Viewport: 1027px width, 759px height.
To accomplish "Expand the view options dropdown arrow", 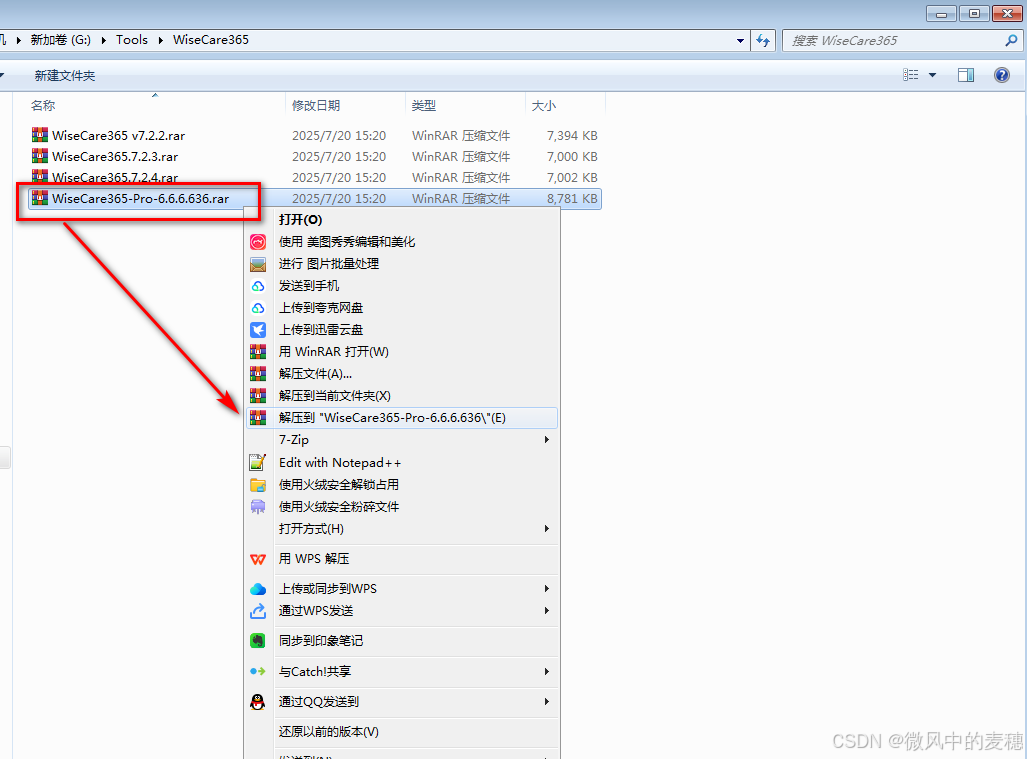I will (933, 75).
